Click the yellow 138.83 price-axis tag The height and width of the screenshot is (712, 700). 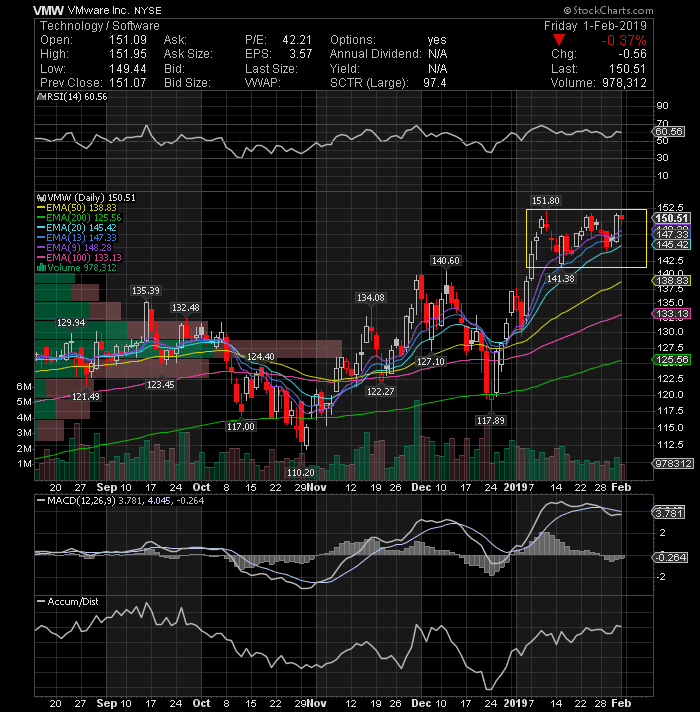(x=671, y=281)
